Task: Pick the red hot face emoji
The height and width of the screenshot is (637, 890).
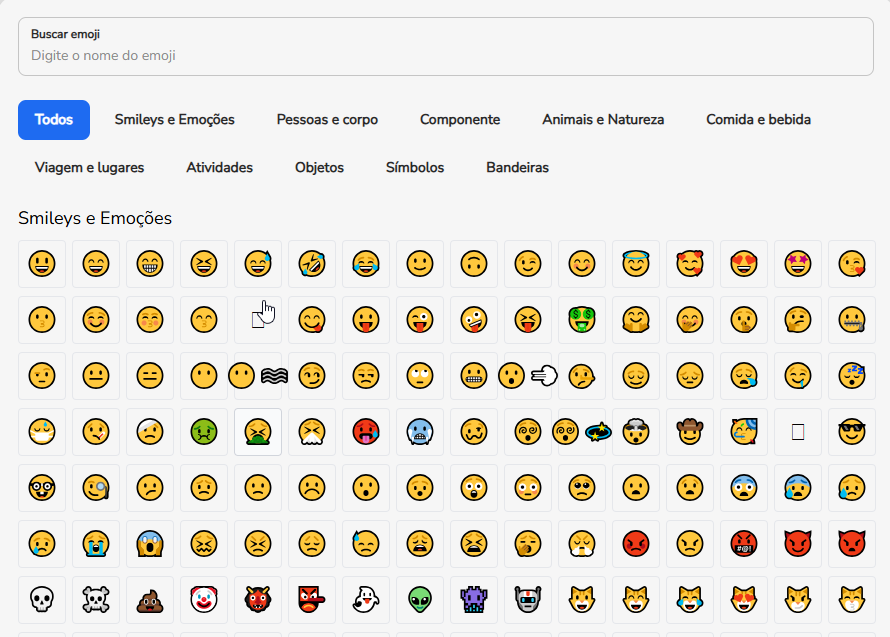Action: tap(366, 432)
